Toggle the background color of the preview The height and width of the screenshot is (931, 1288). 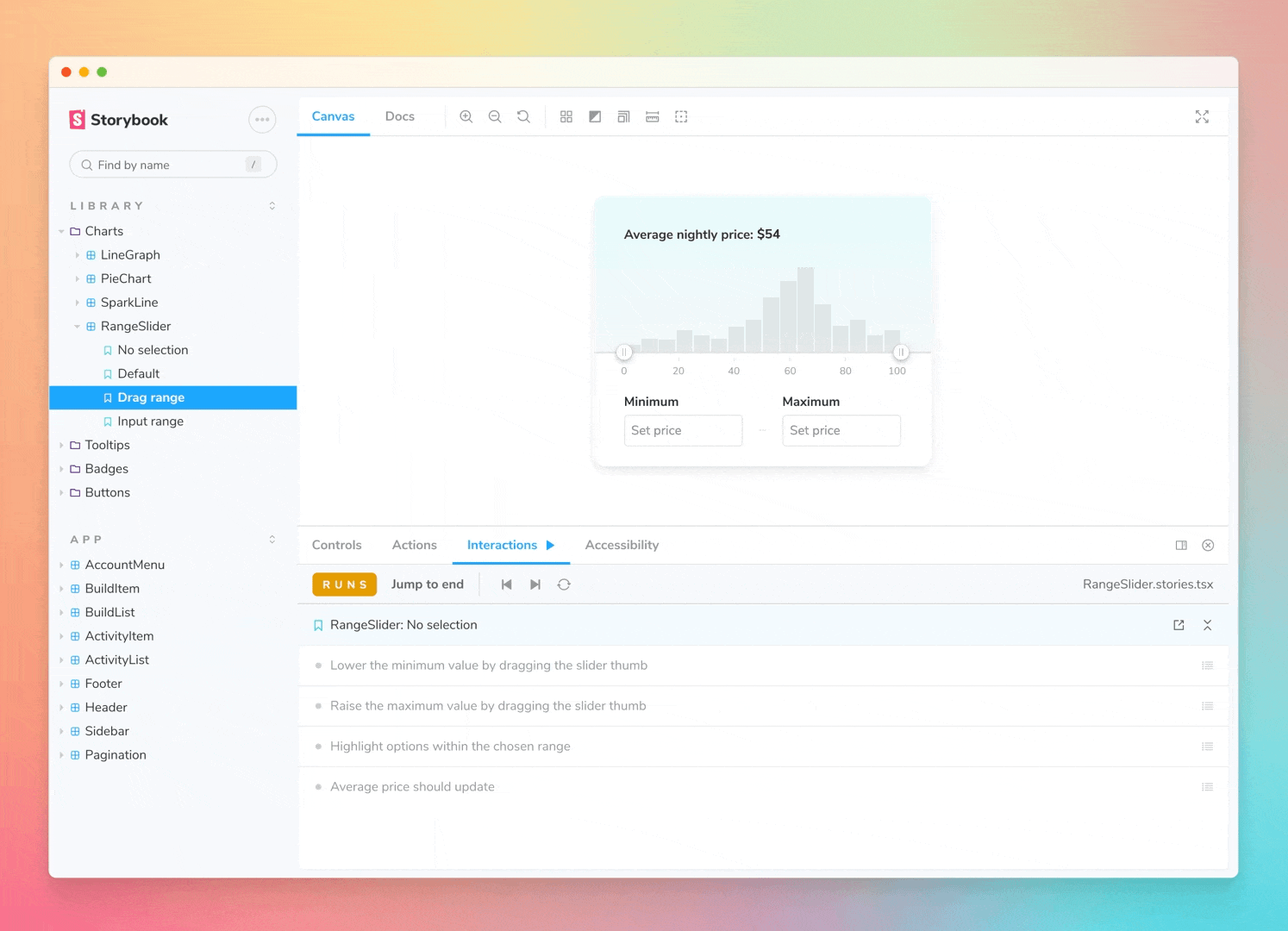[x=595, y=116]
